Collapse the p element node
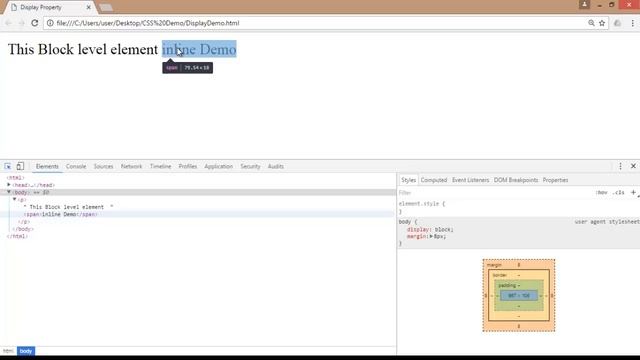 pyautogui.click(x=15, y=199)
